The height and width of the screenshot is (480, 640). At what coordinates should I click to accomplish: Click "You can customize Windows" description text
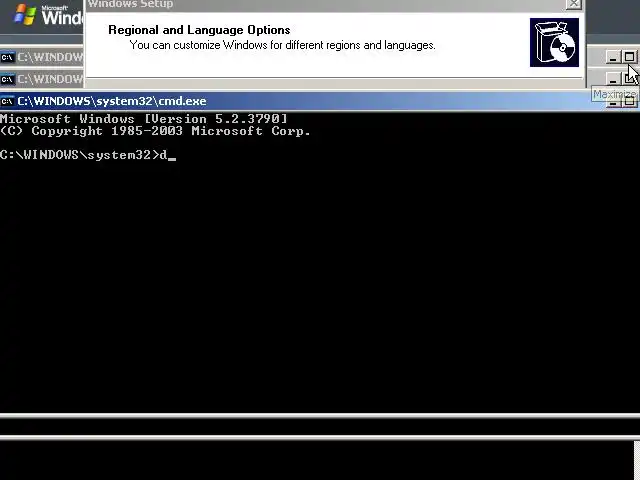pos(282,45)
